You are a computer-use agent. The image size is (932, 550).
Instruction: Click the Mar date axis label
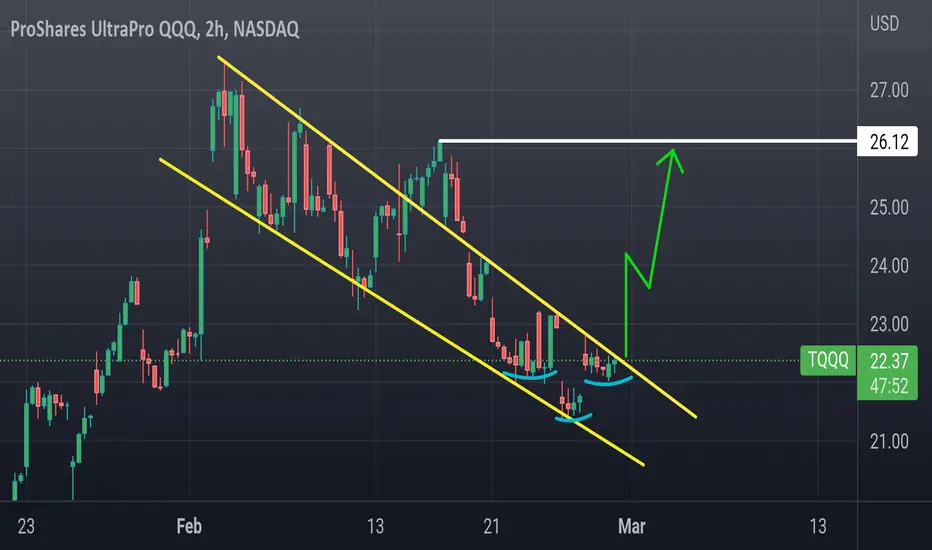click(x=631, y=526)
